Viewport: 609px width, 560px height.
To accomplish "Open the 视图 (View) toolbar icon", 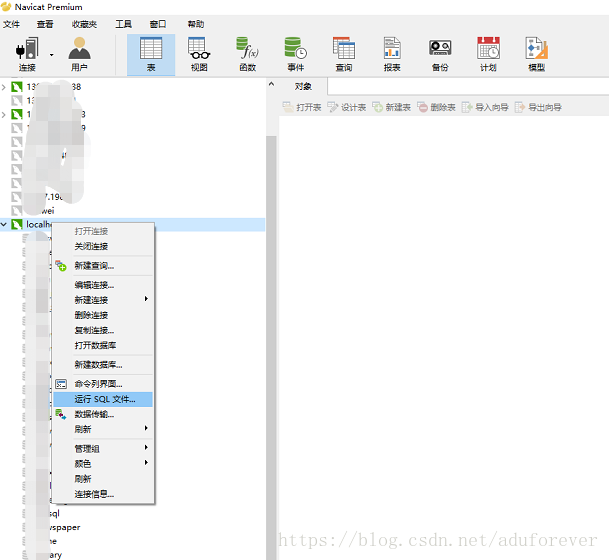I will tap(199, 55).
